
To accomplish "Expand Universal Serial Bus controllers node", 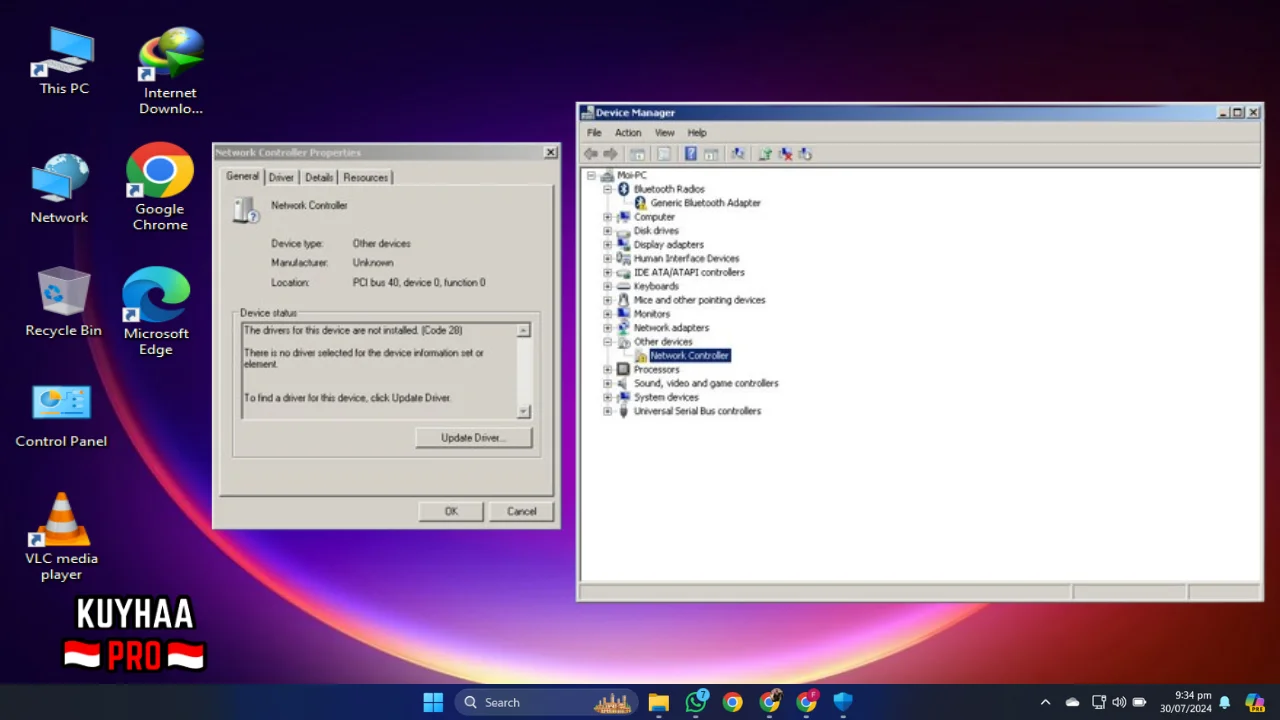I will click(x=607, y=411).
